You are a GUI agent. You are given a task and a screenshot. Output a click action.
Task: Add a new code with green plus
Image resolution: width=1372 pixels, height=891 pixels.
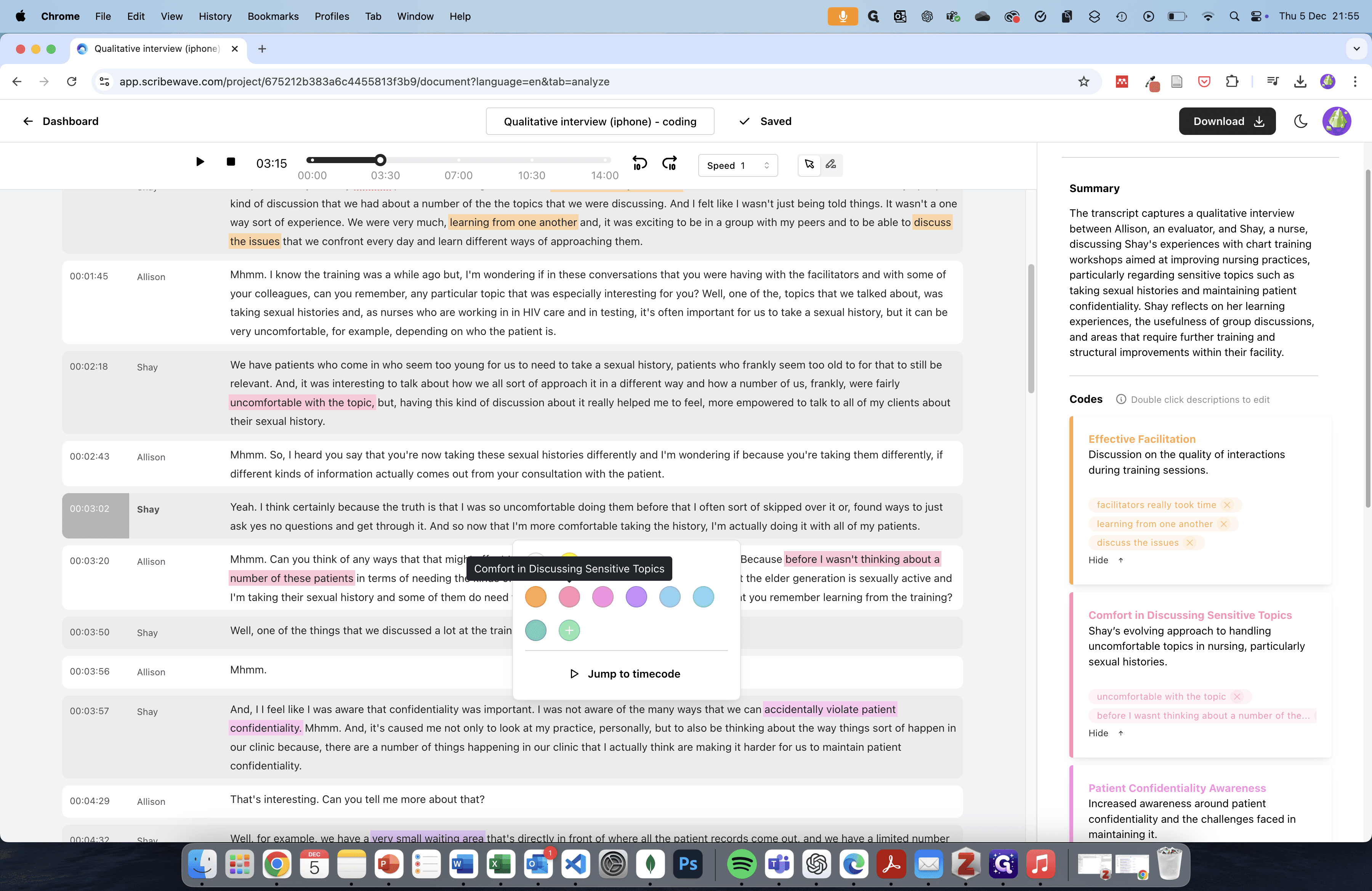coord(569,630)
